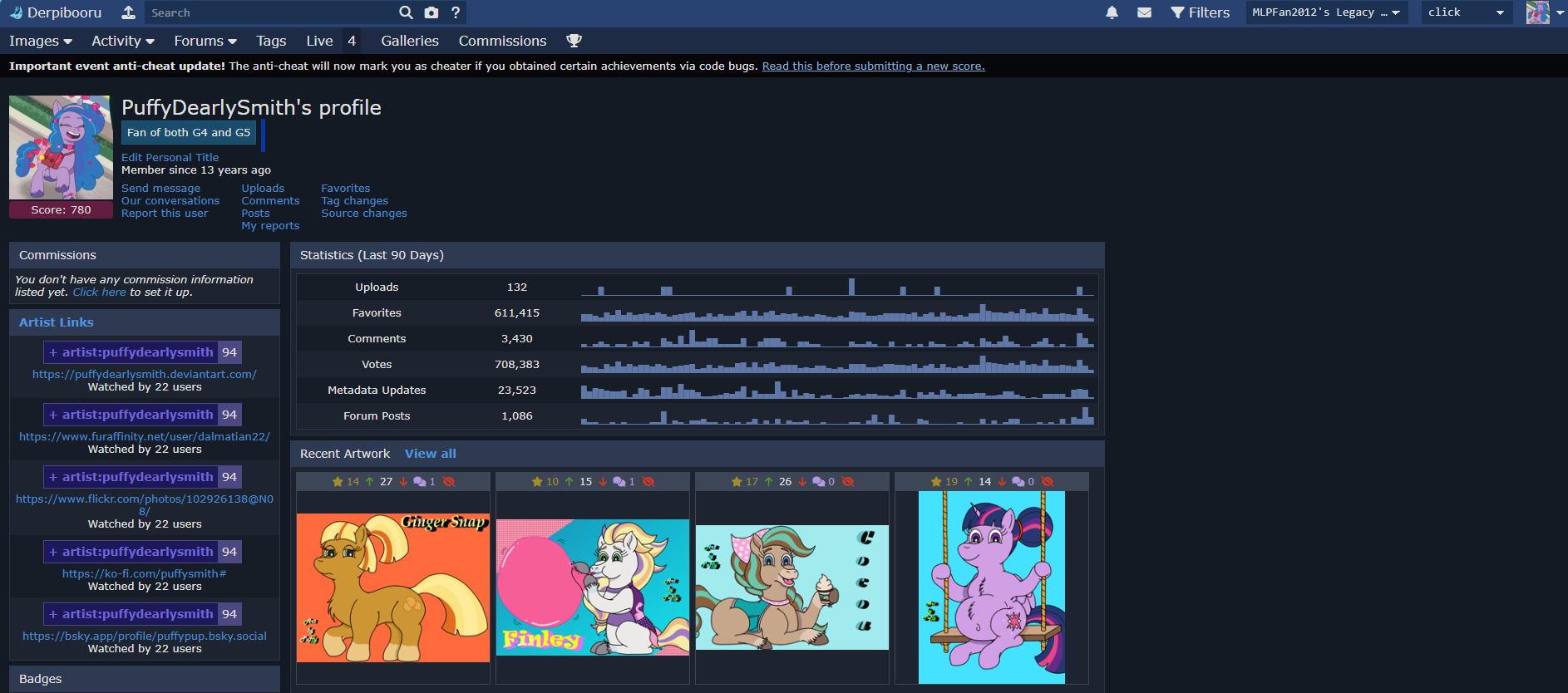Upvote the Ginger Snap artwork
The width and height of the screenshot is (1568, 693).
click(370, 482)
